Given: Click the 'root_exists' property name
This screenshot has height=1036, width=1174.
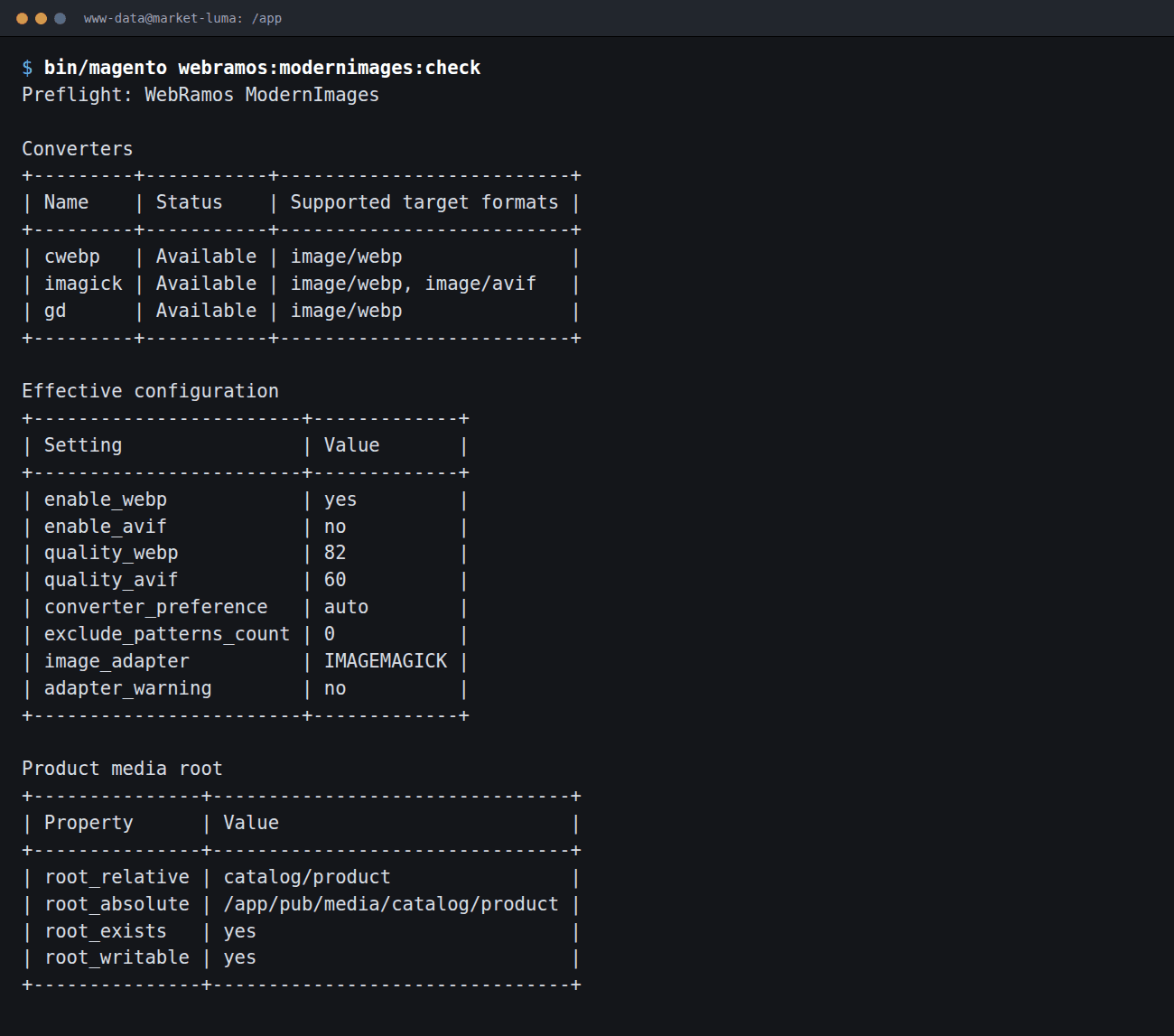Looking at the screenshot, I should (106, 931).
